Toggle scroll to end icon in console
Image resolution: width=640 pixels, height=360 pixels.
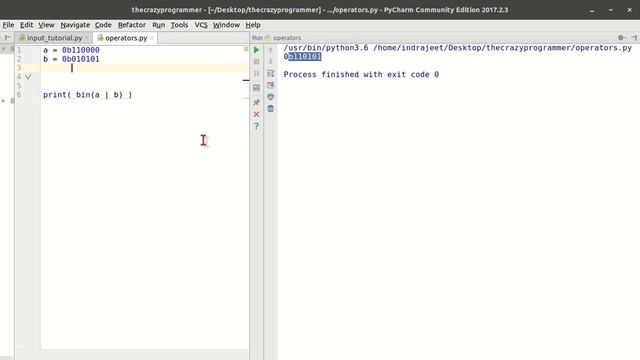270,85
